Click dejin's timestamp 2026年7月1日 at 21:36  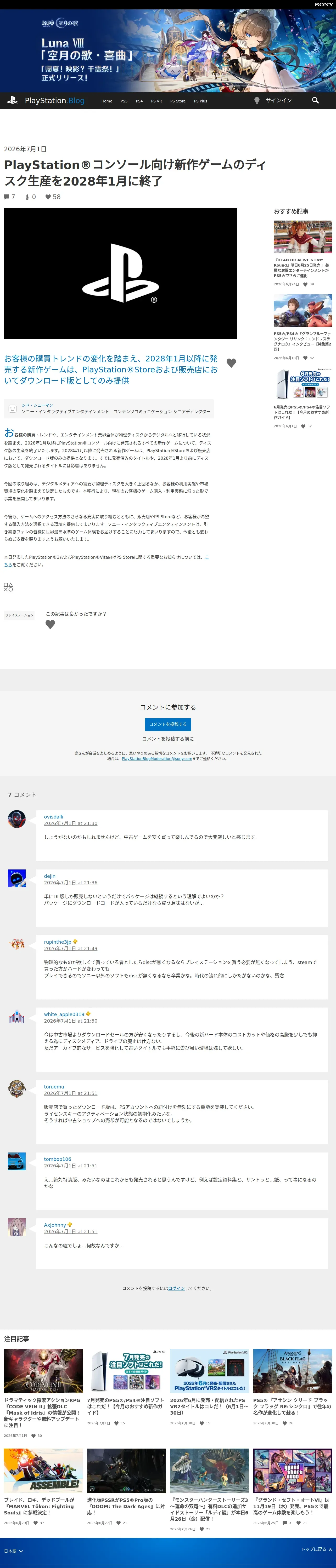point(70,883)
